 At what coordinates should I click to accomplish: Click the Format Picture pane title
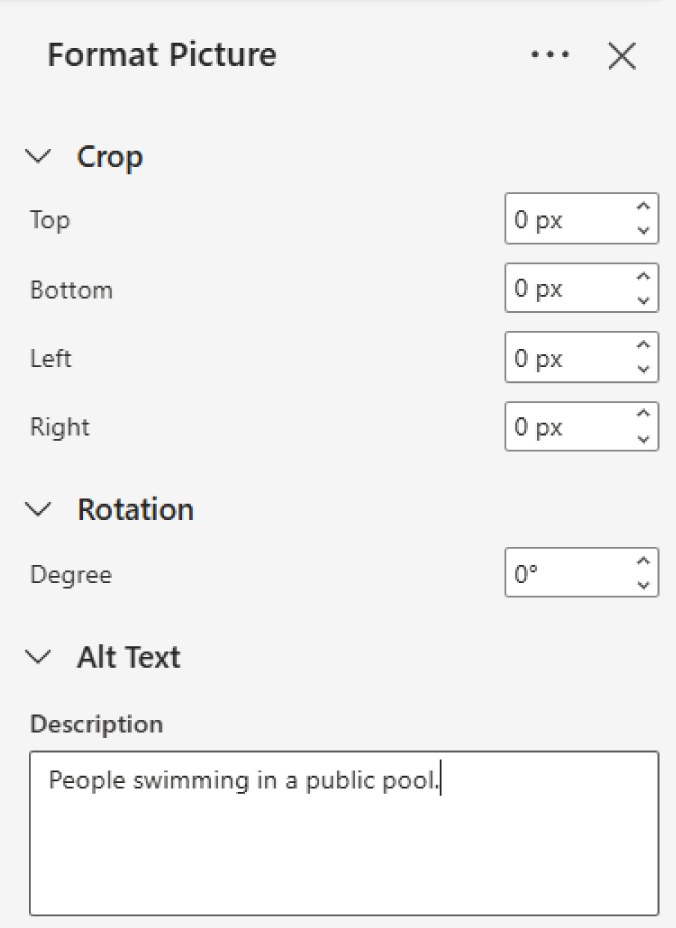point(161,56)
